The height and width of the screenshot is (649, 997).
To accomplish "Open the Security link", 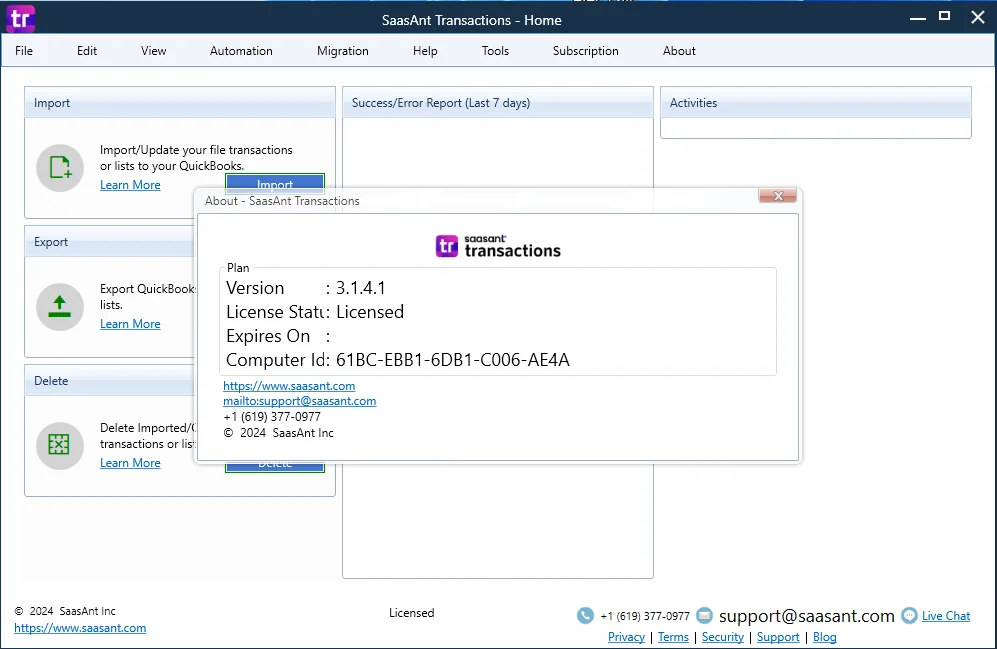I will [x=723, y=637].
